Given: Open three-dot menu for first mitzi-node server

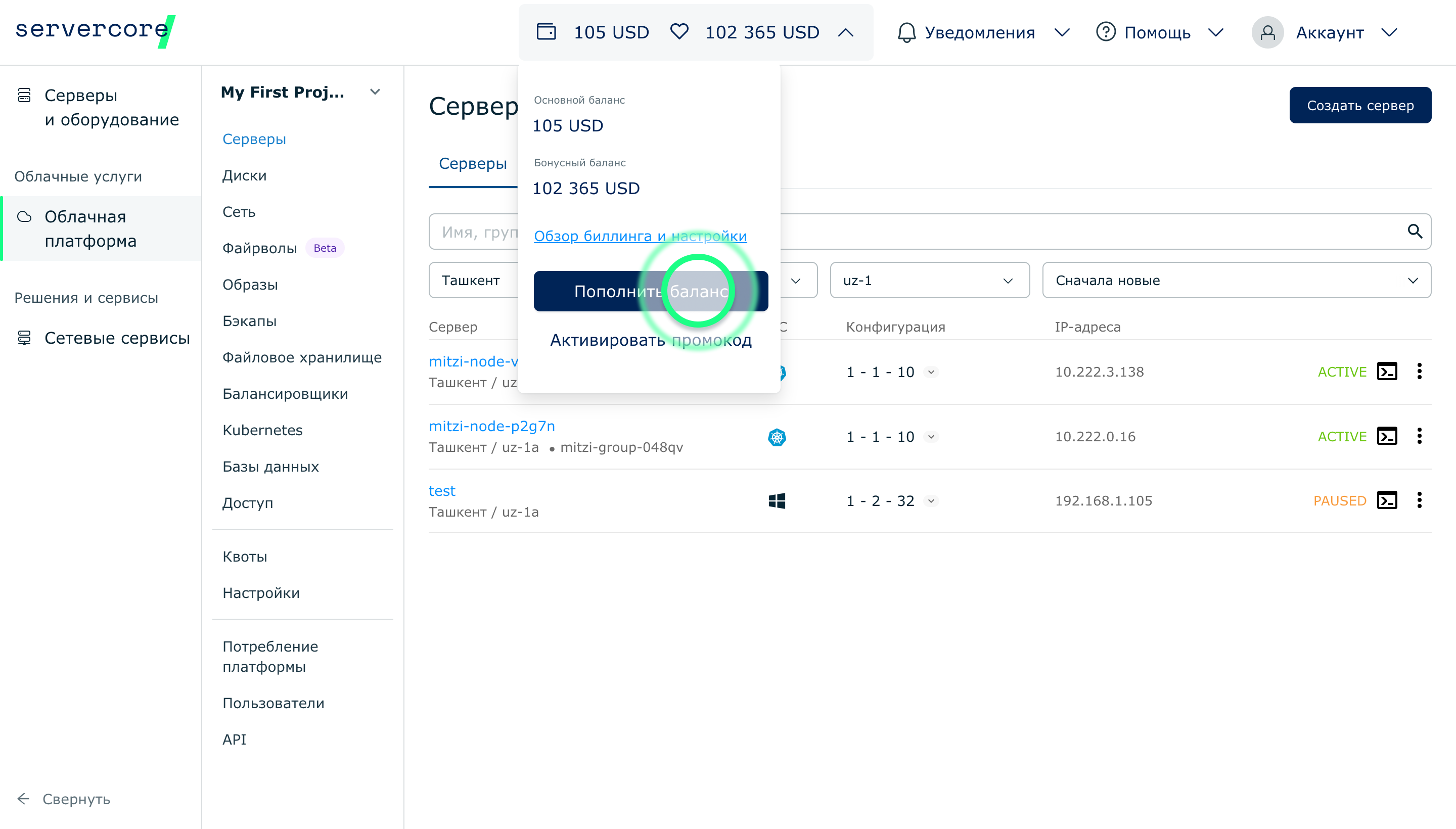Looking at the screenshot, I should point(1419,371).
